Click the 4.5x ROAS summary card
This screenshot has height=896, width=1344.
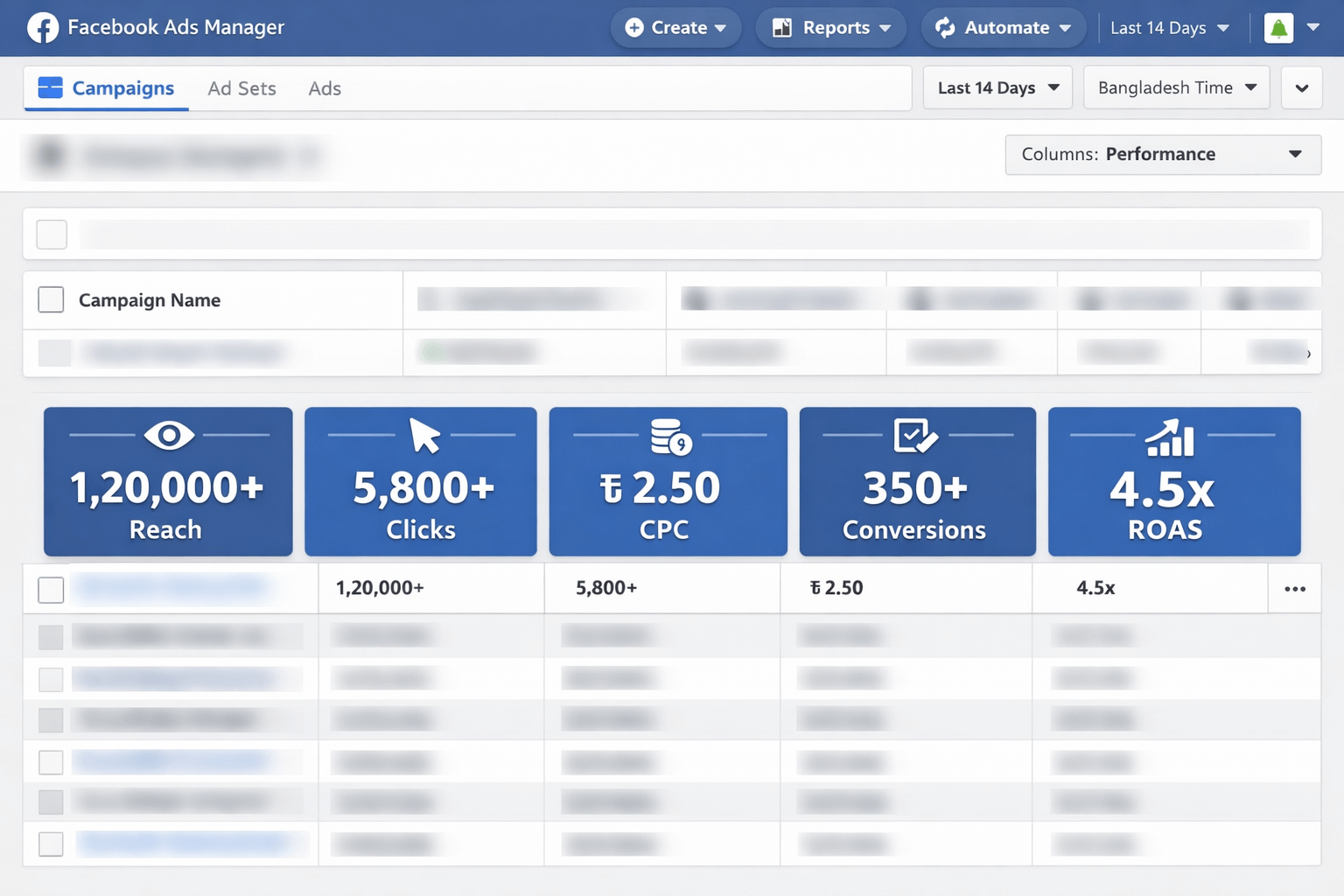(x=1173, y=482)
